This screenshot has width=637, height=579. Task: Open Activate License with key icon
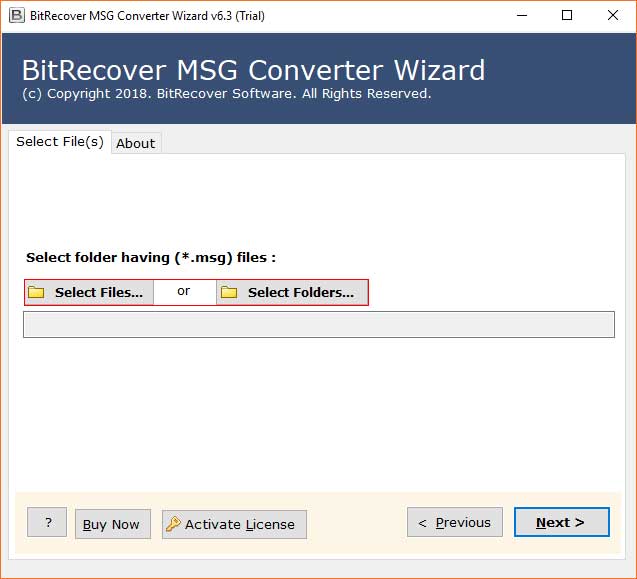234,524
